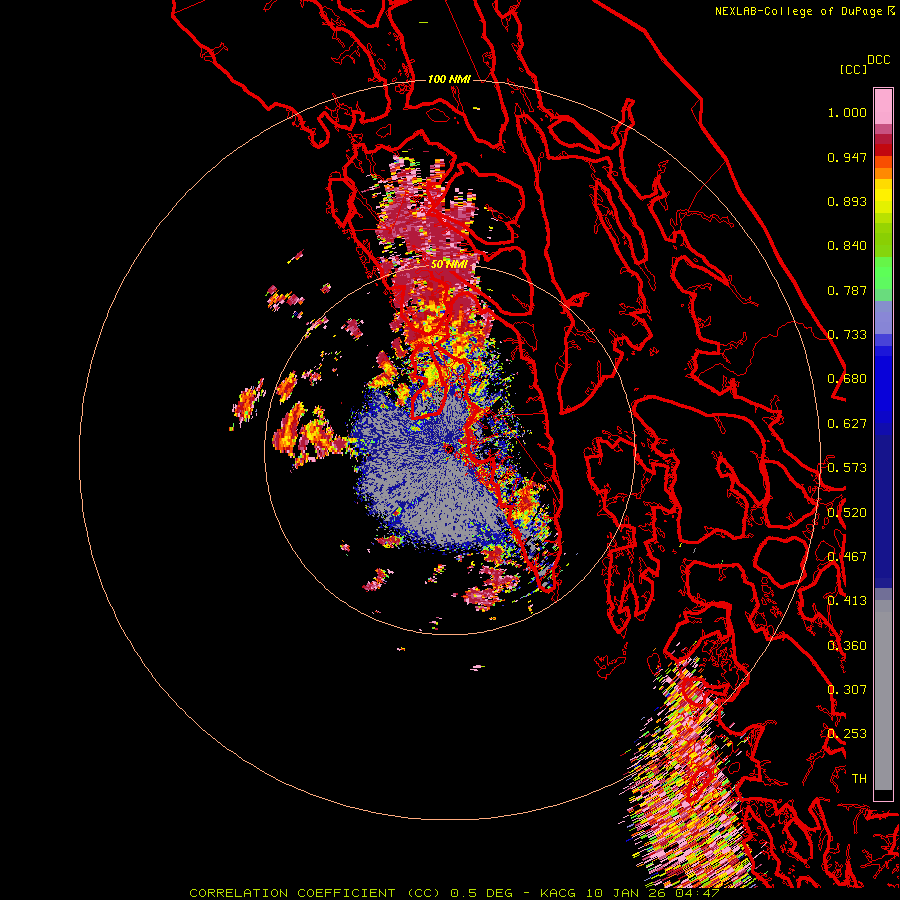Click the Correlation Coefficient caption at bottom
This screenshot has width=900, height=900.
click(455, 893)
